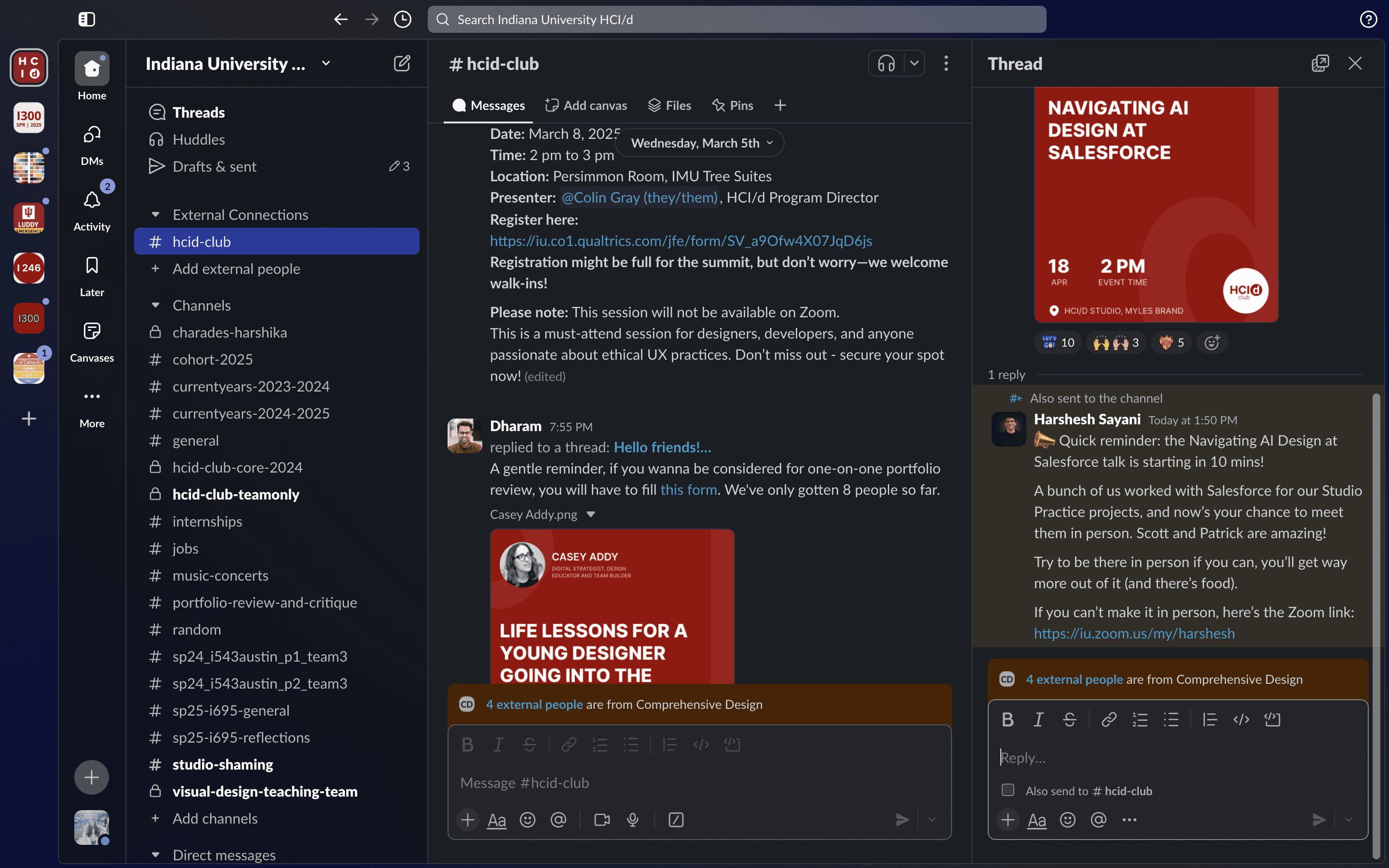Collapse the Direct messages section
1389x868 pixels.
click(156, 855)
